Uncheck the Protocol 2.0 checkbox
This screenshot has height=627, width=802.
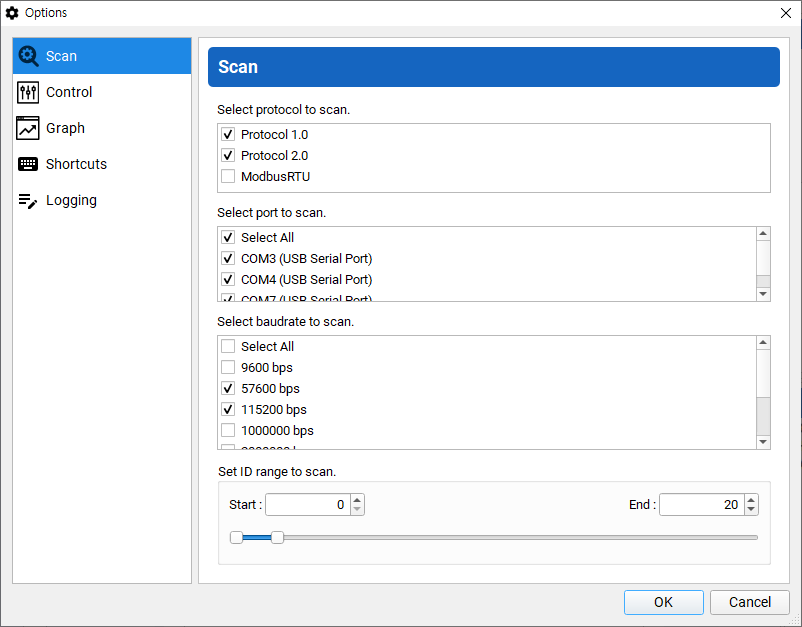(x=228, y=155)
